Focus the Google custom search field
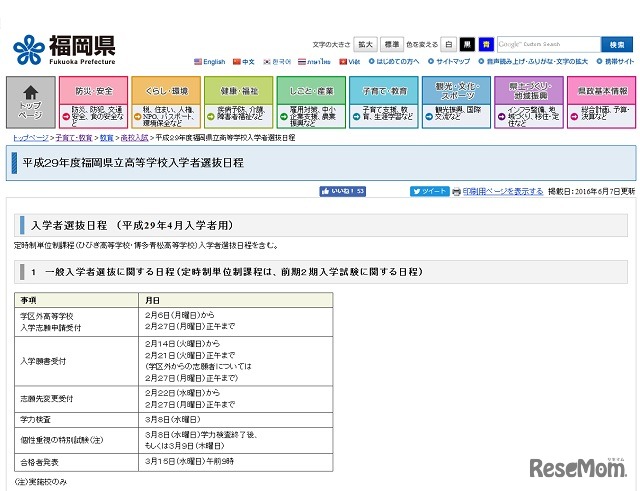The height and width of the screenshot is (491, 640). coord(549,44)
